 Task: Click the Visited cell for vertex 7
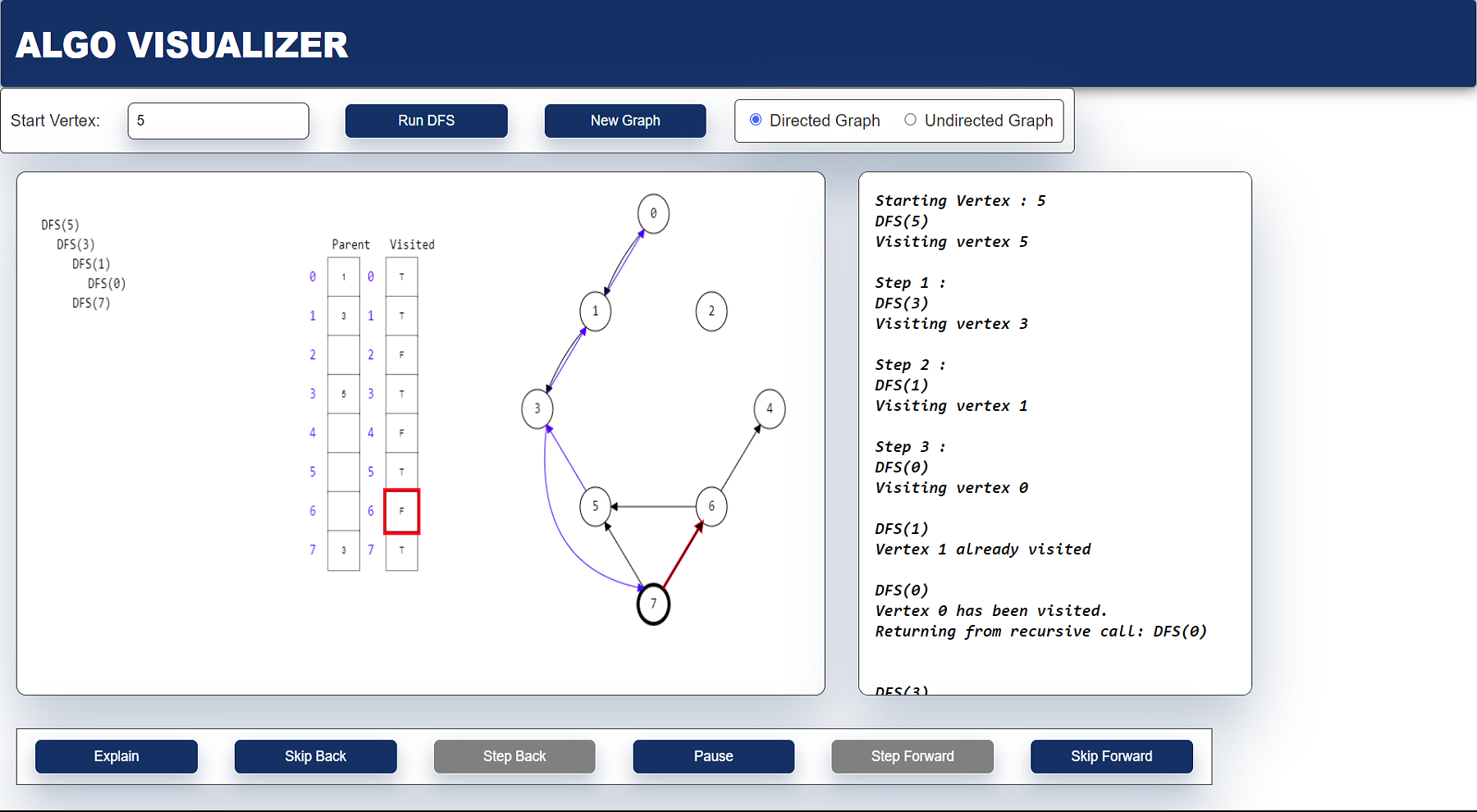[402, 550]
